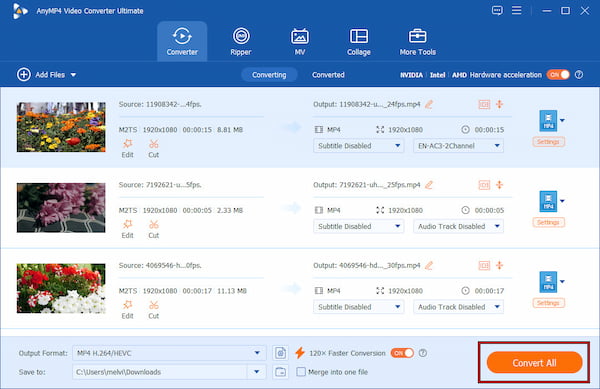
Task: Select the orange marigold flowers thumbnail
Action: point(61,127)
